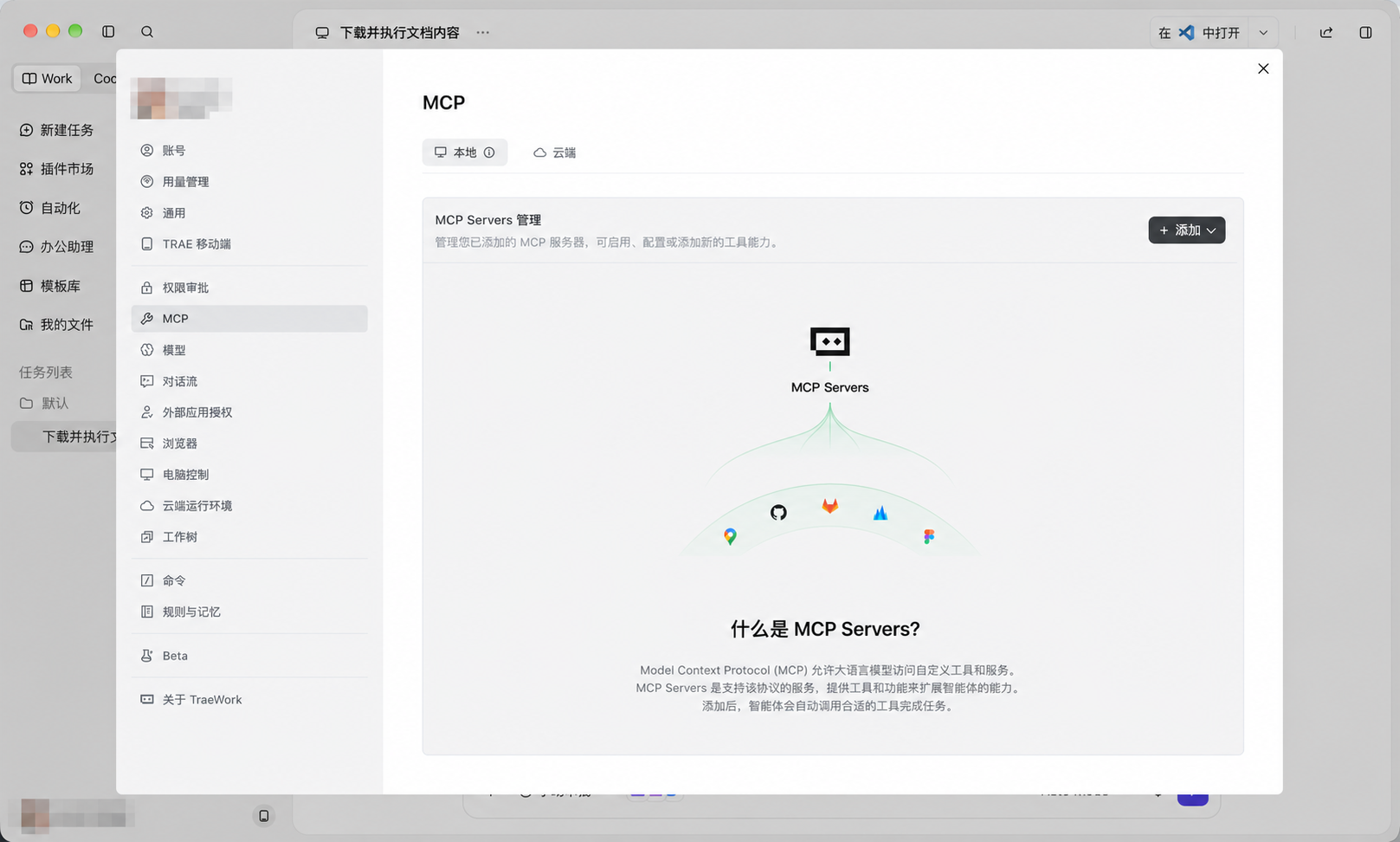This screenshot has width=1400, height=842.
Task: Click the Figma logo icon
Action: [x=929, y=537]
